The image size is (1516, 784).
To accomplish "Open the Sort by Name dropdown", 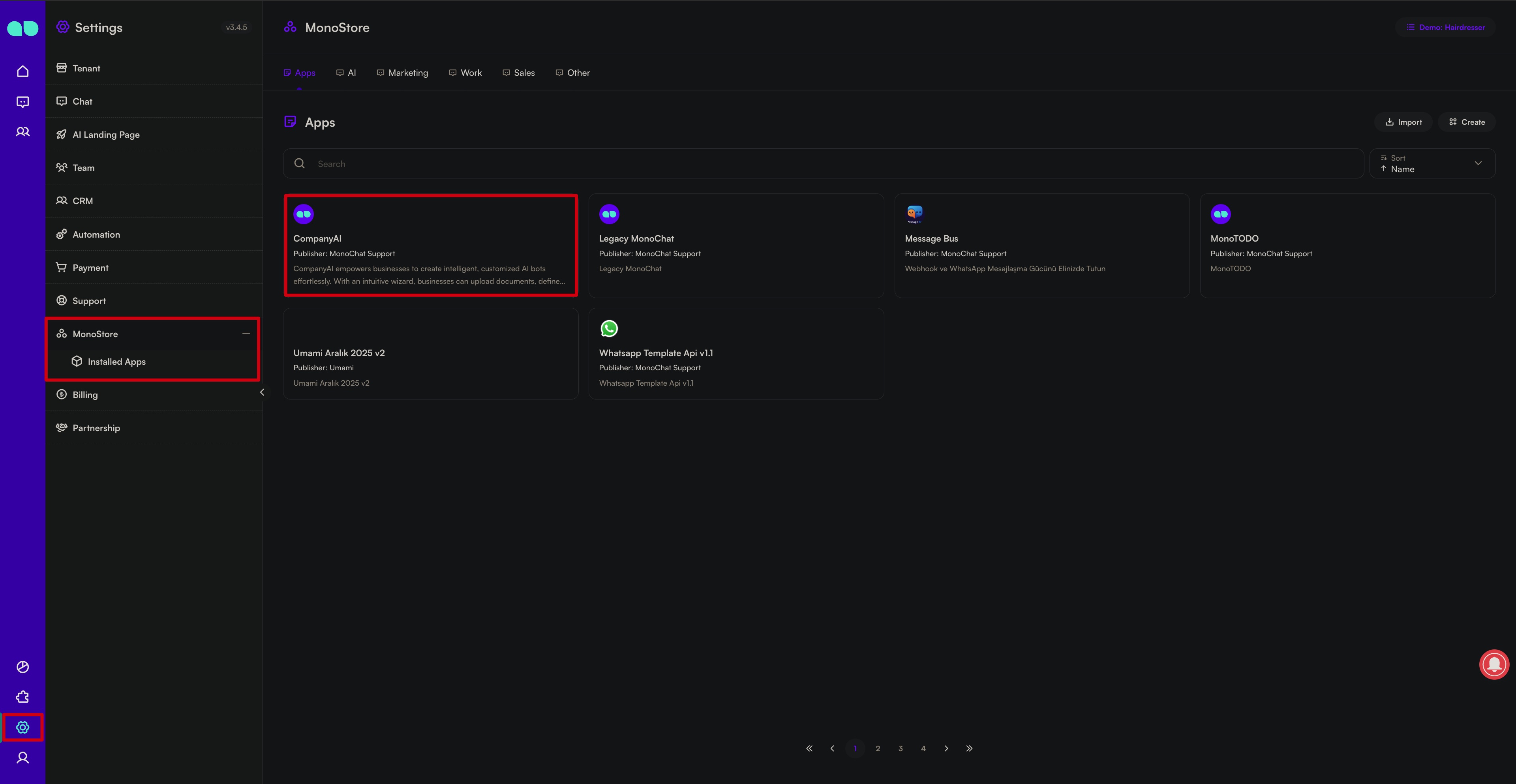I will pos(1432,163).
